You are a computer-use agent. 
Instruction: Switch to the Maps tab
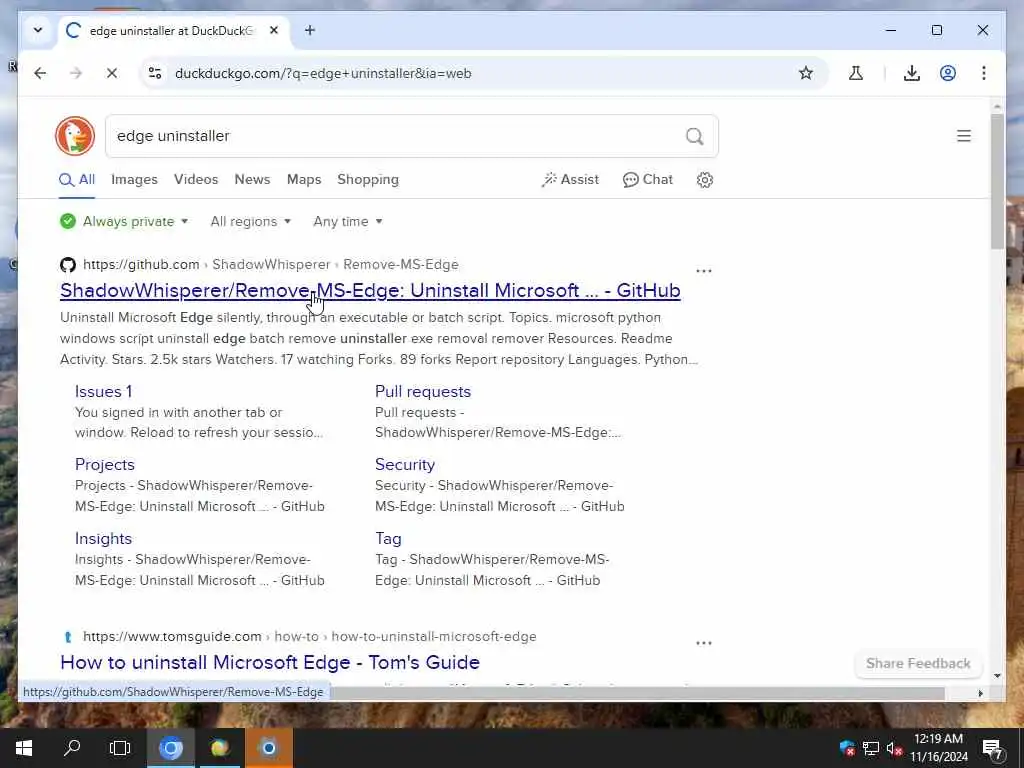click(x=304, y=180)
